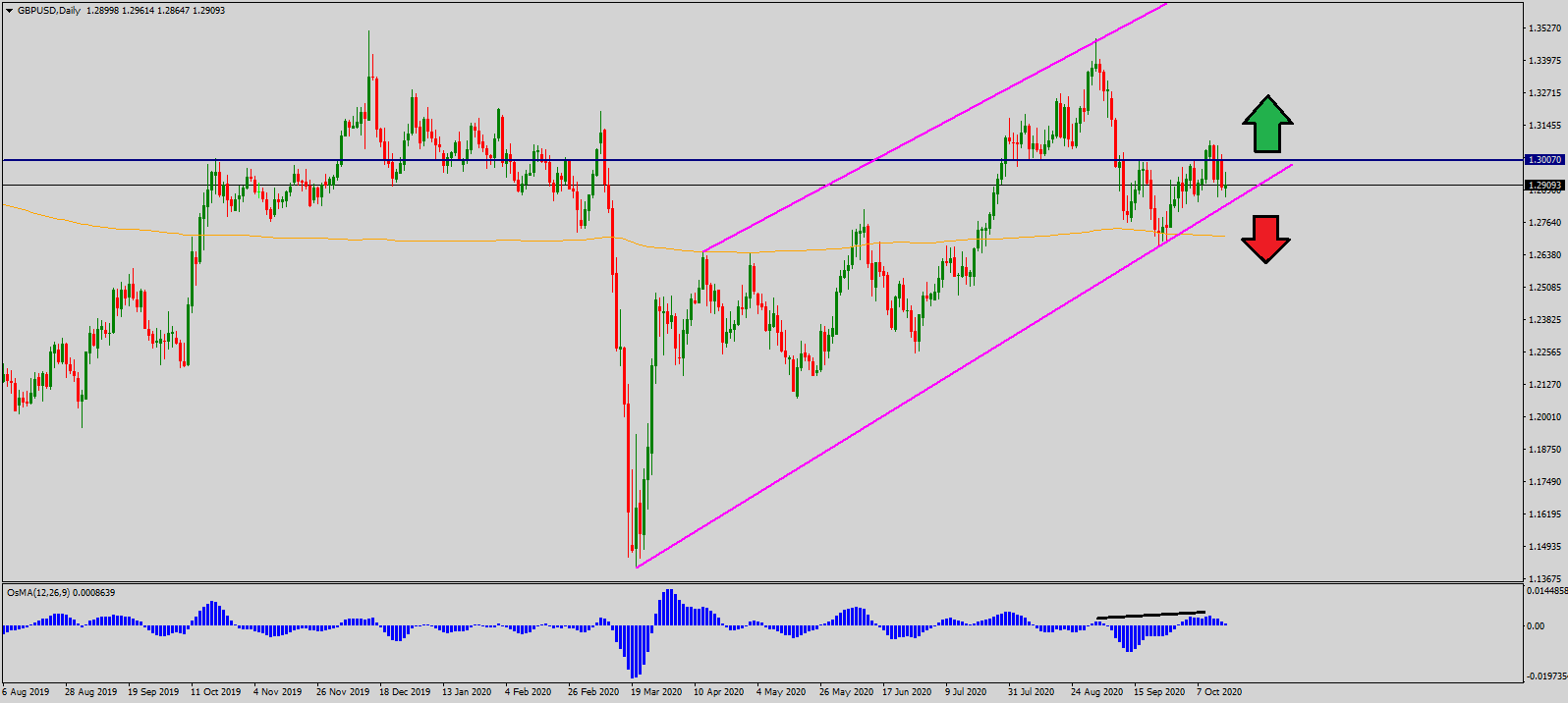Click the 0.0144858 OsMA scale value
The image size is (1568, 703).
pos(1546,591)
